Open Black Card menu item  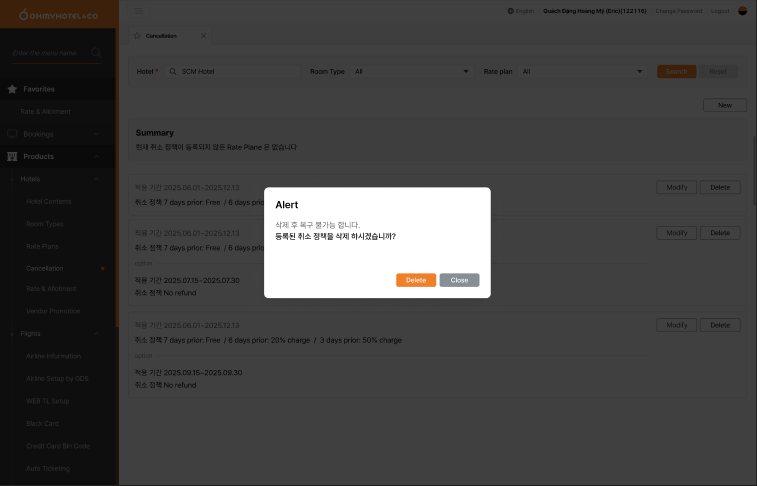click(x=42, y=424)
